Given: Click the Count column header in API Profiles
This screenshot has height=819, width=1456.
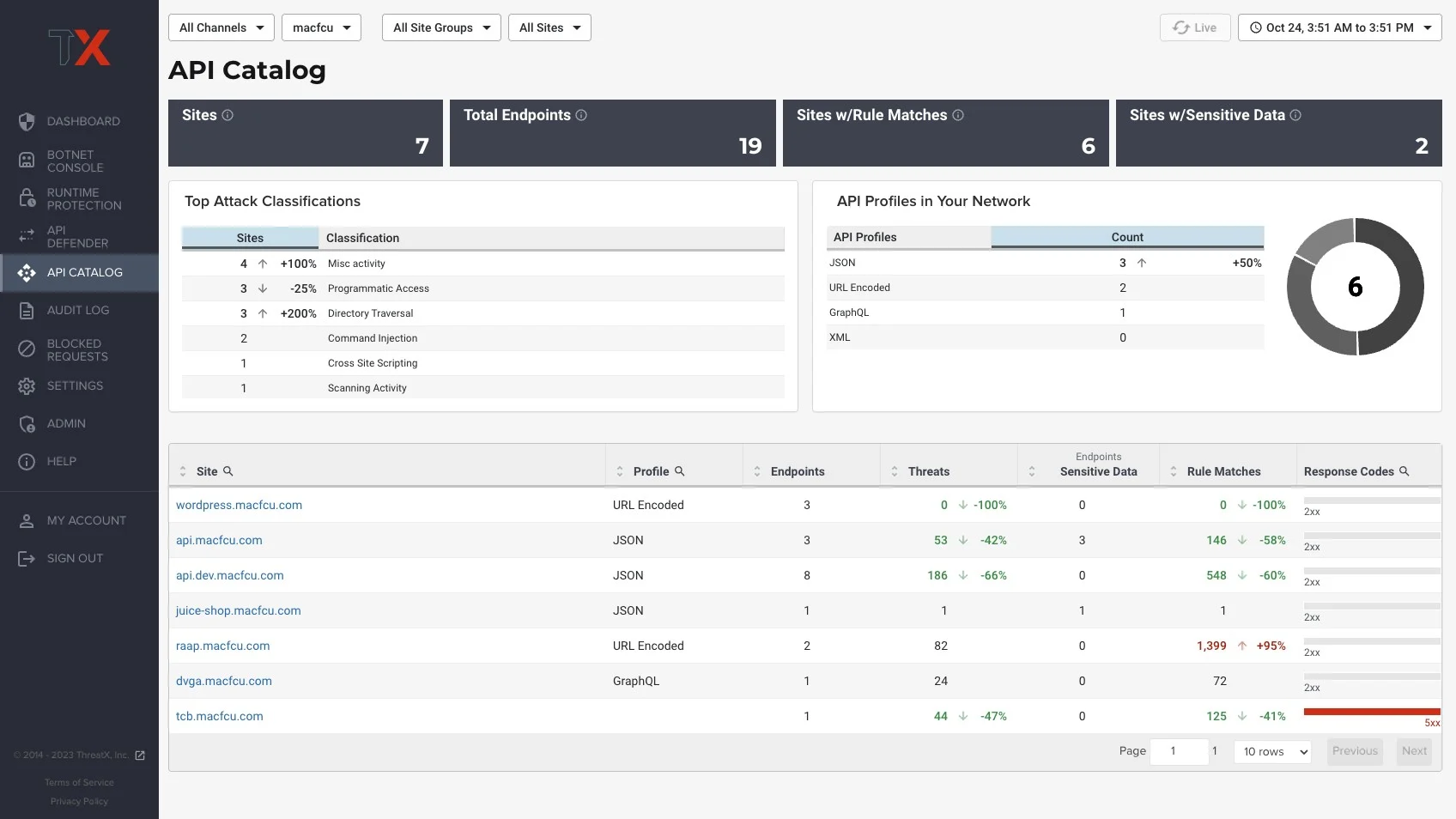Looking at the screenshot, I should pyautogui.click(x=1127, y=237).
